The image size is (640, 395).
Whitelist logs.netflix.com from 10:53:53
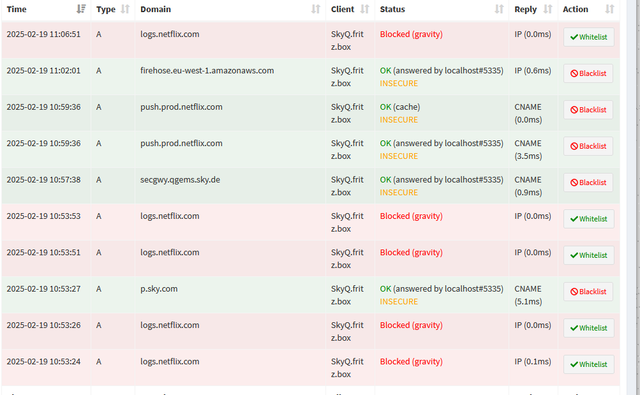(x=589, y=219)
